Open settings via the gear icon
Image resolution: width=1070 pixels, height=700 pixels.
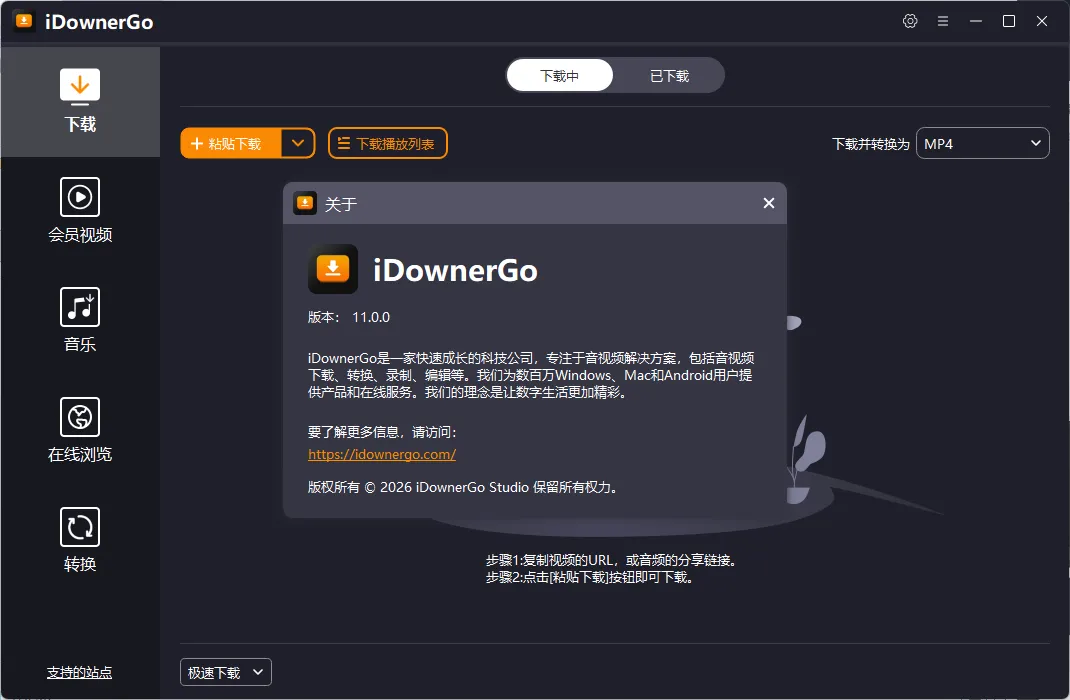click(910, 21)
